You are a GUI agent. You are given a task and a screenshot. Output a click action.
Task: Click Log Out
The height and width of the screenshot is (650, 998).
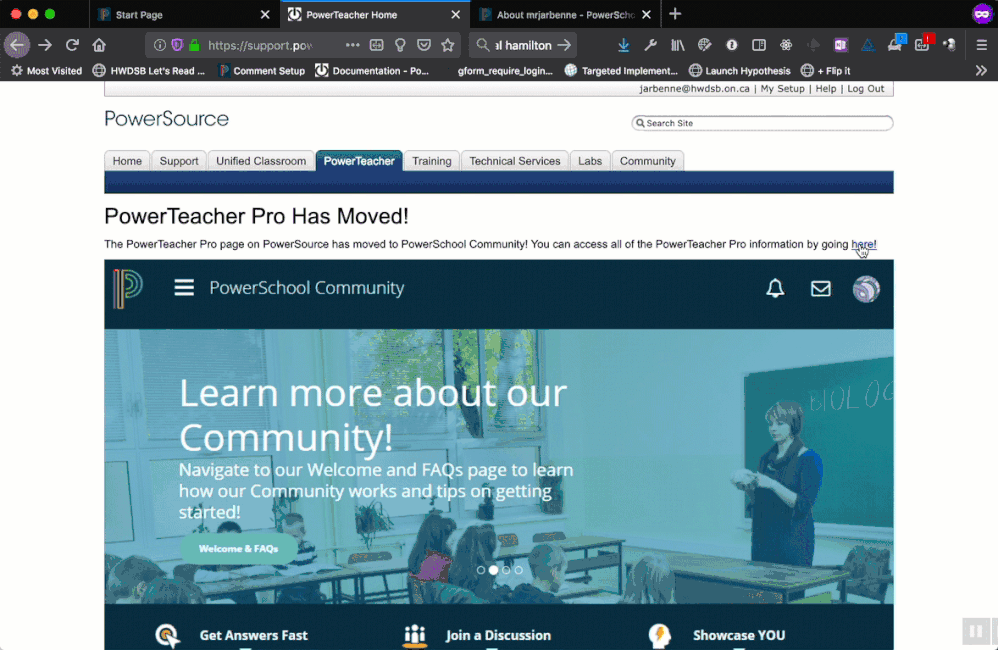pos(866,88)
